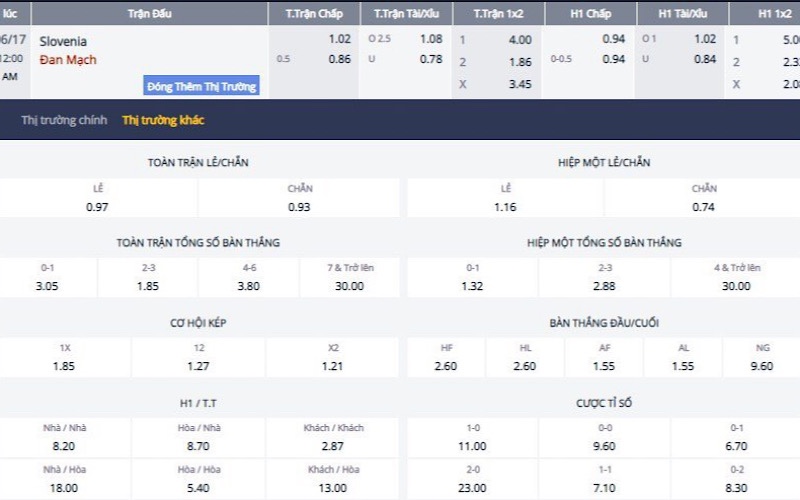Choose first-half Chẵn odds 0.74
This screenshot has width=800, height=500.
[703, 206]
